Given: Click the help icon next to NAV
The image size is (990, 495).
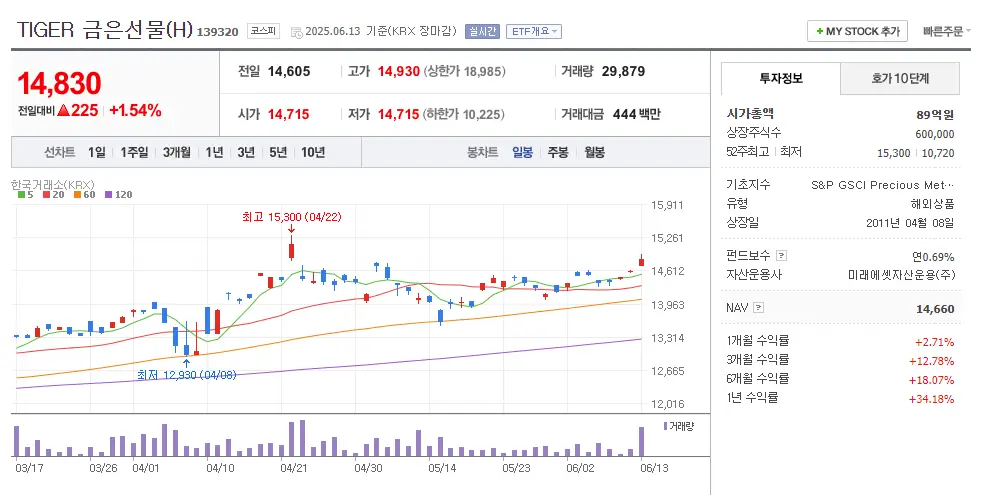Looking at the screenshot, I should (x=758, y=308).
